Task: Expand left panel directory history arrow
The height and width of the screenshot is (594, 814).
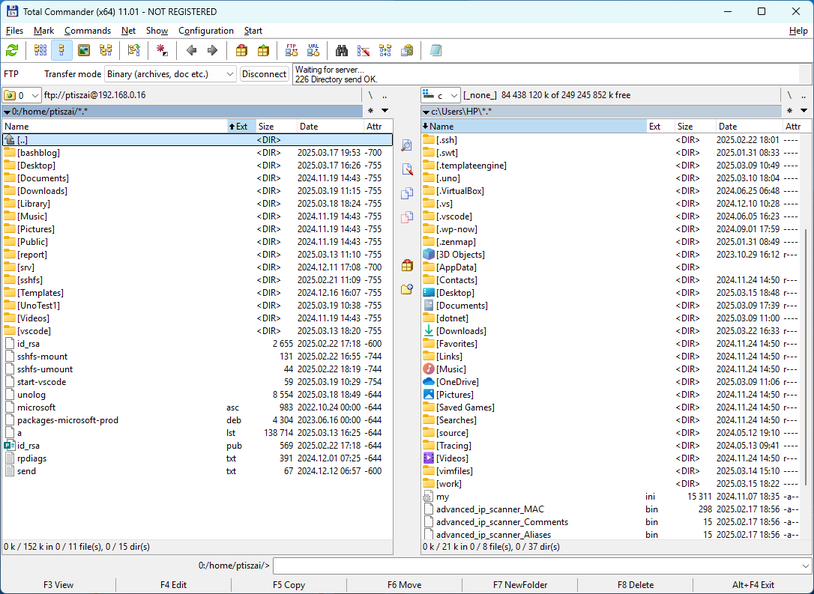Action: click(385, 111)
